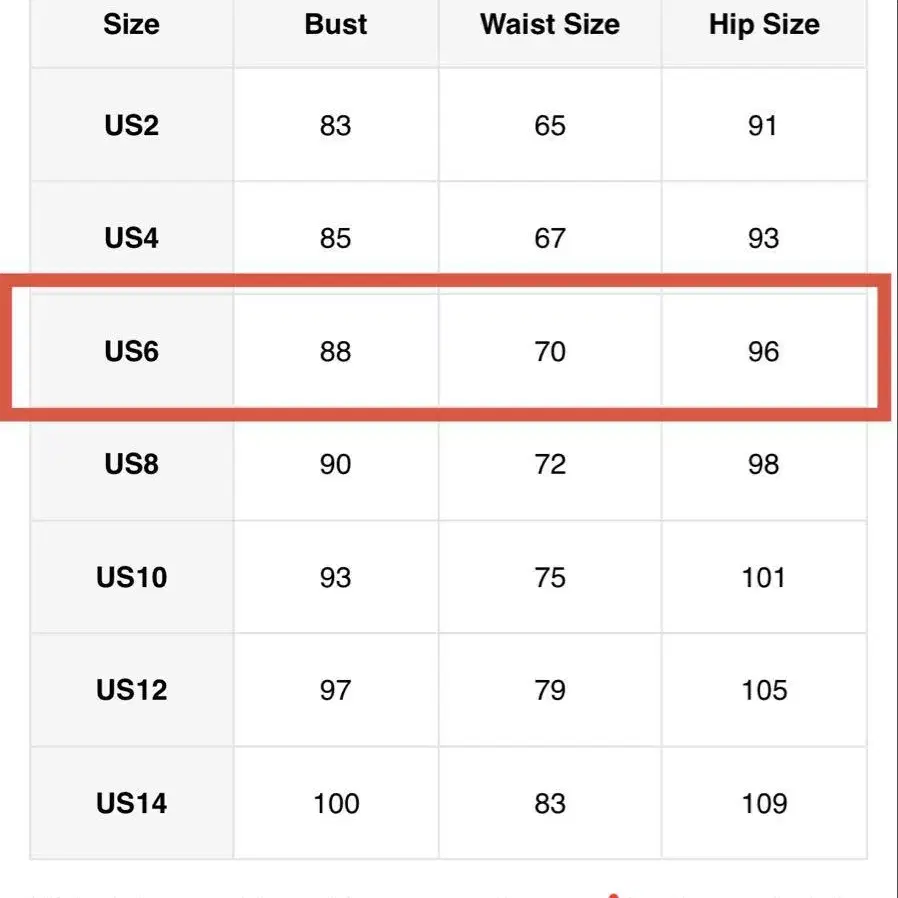Click the US12 waist value 79
898x898 pixels.
pos(550,691)
